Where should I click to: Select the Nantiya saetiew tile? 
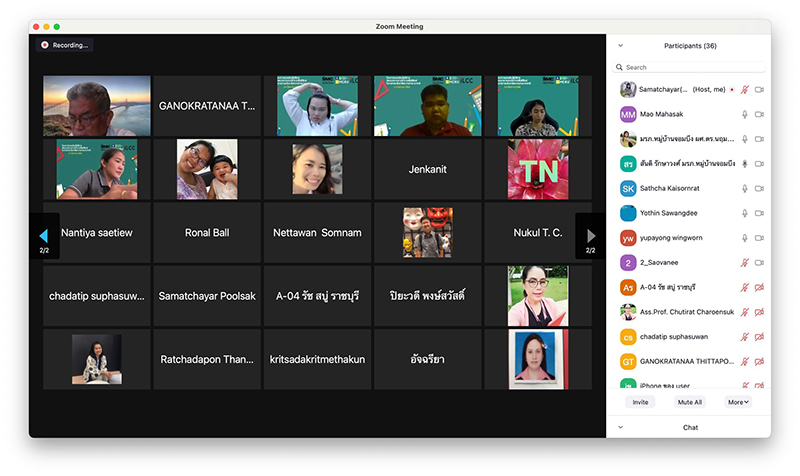pos(97,233)
